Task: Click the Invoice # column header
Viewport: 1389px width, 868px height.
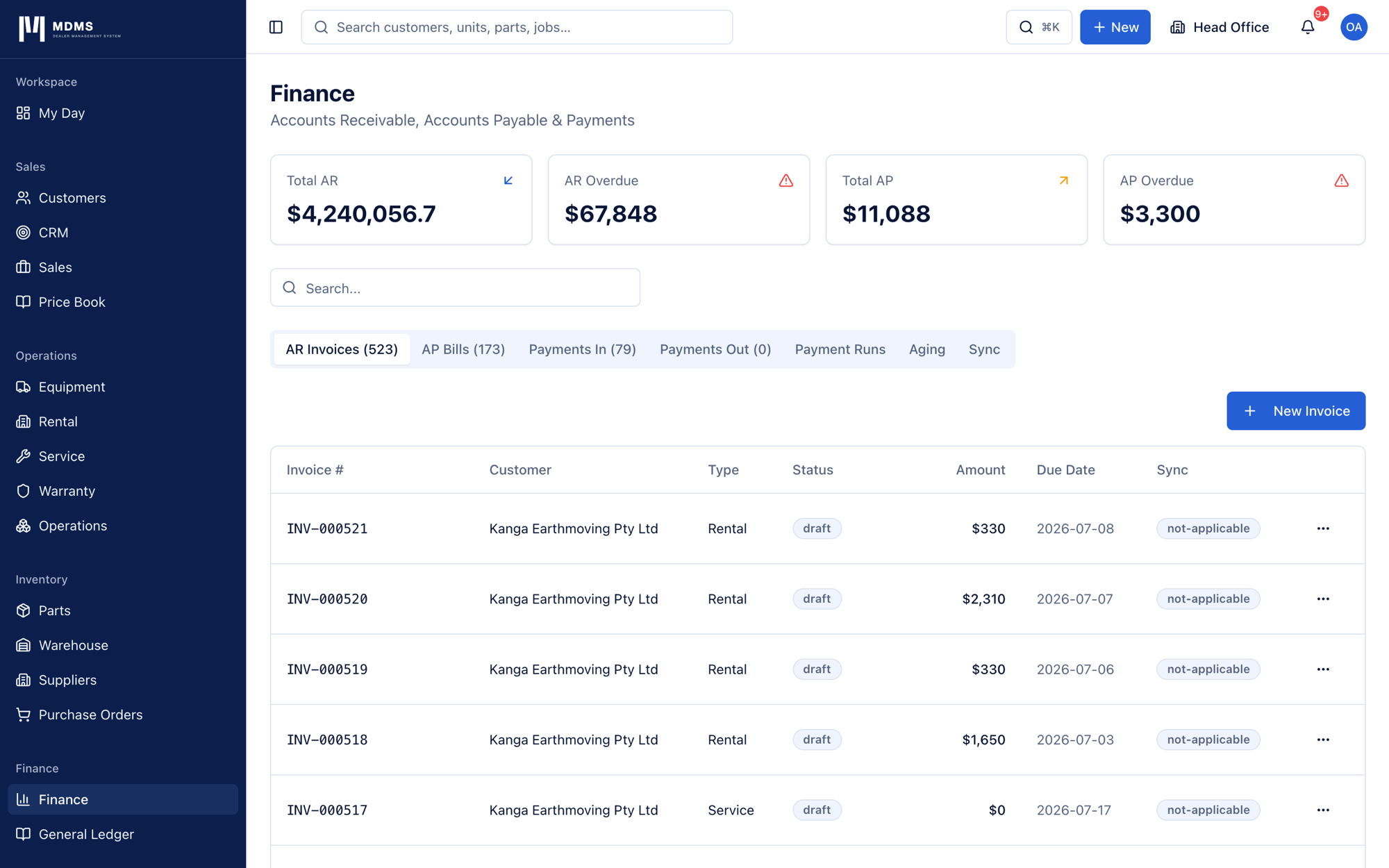Action: tap(315, 469)
